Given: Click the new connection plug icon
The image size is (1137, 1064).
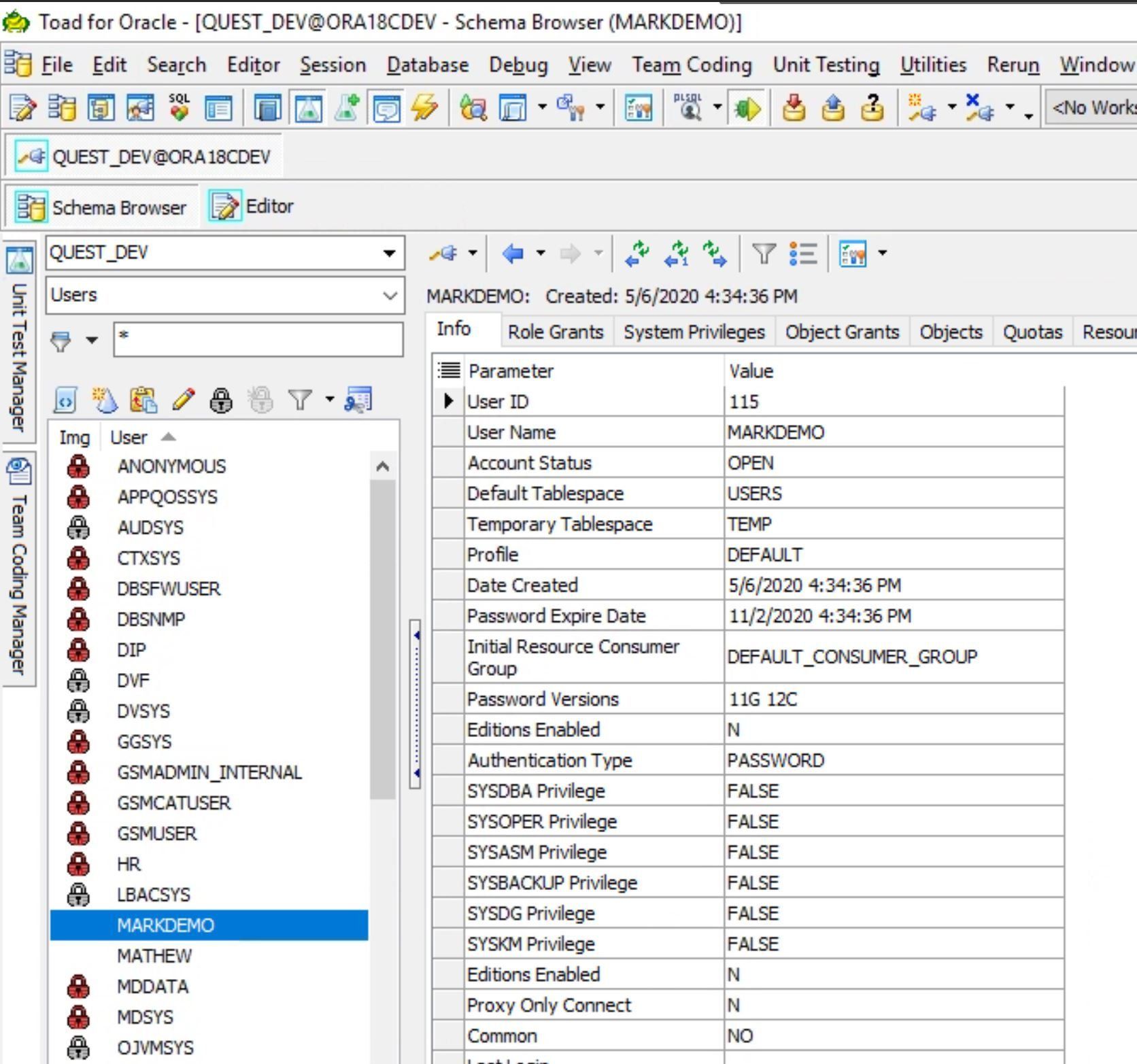Looking at the screenshot, I should pos(923,108).
